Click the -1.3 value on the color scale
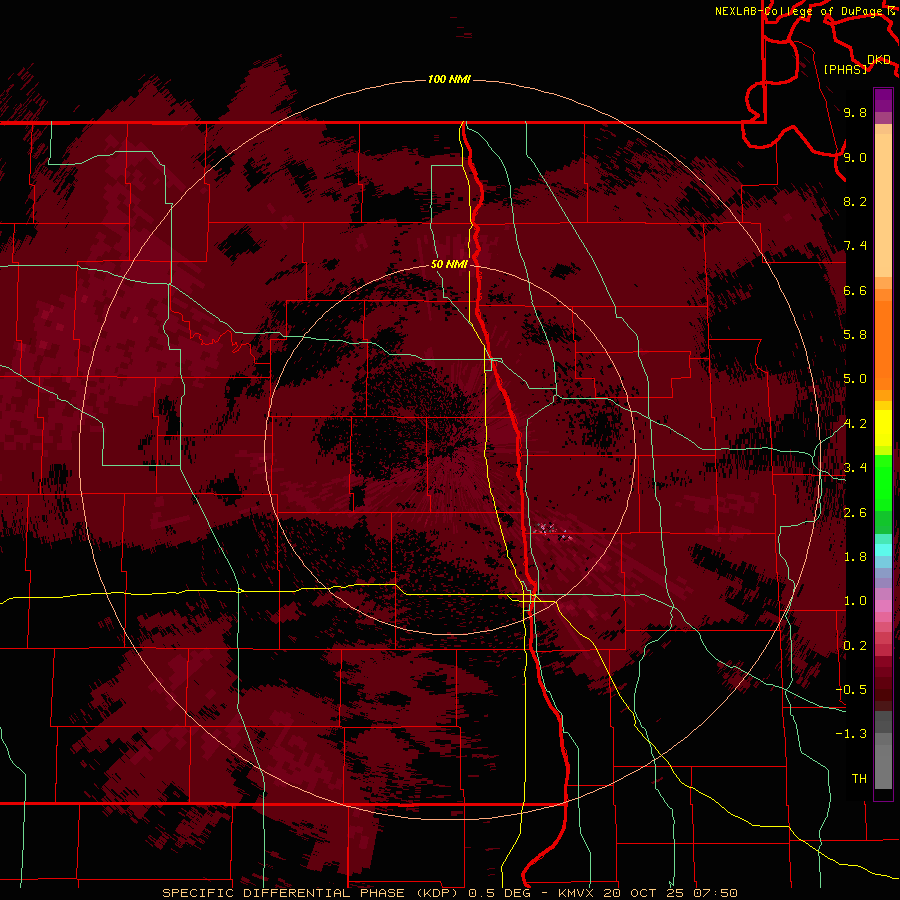This screenshot has width=900, height=900. (x=851, y=734)
